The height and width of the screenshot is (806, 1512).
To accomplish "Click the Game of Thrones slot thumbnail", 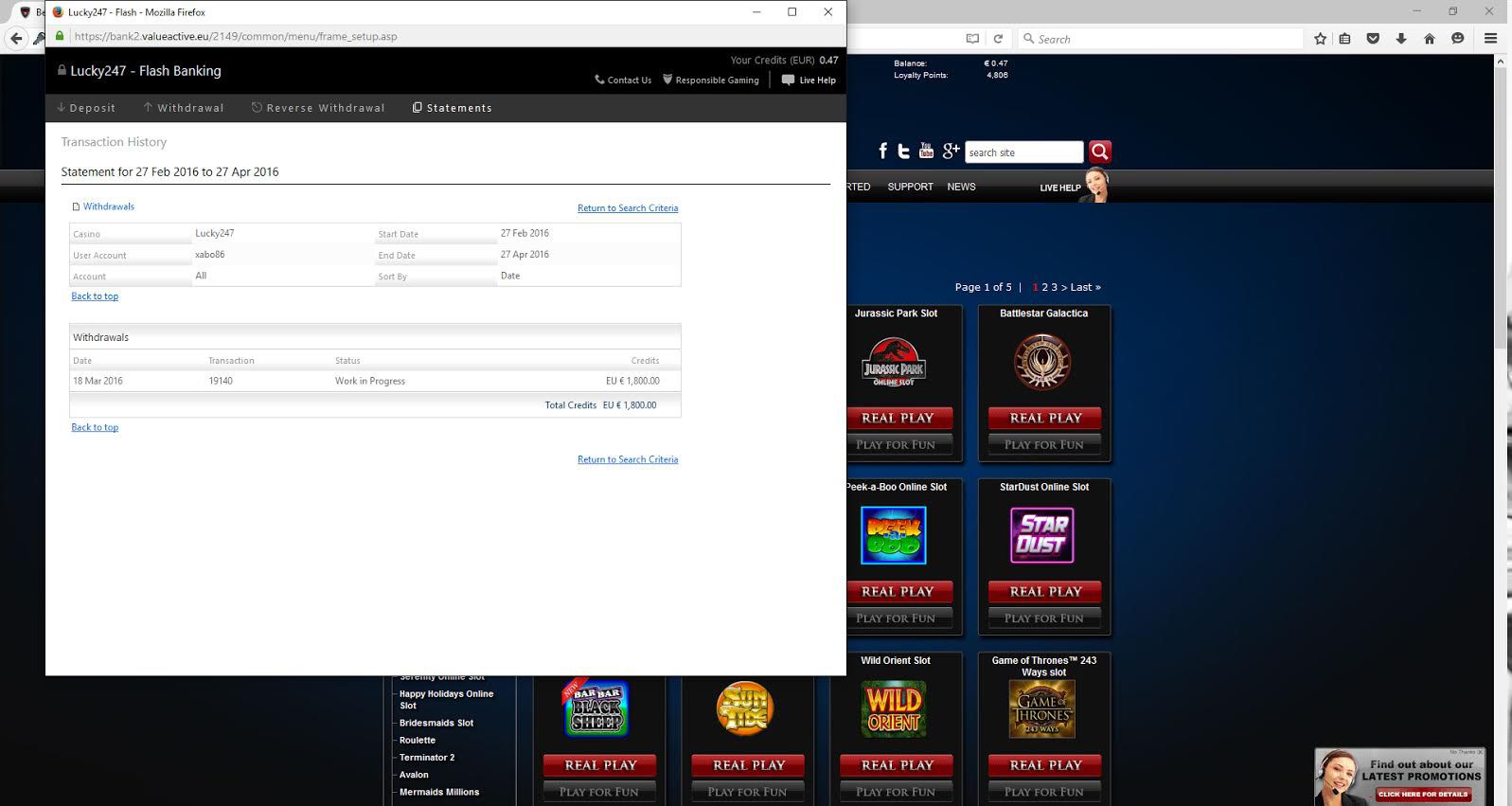I will [x=1041, y=709].
